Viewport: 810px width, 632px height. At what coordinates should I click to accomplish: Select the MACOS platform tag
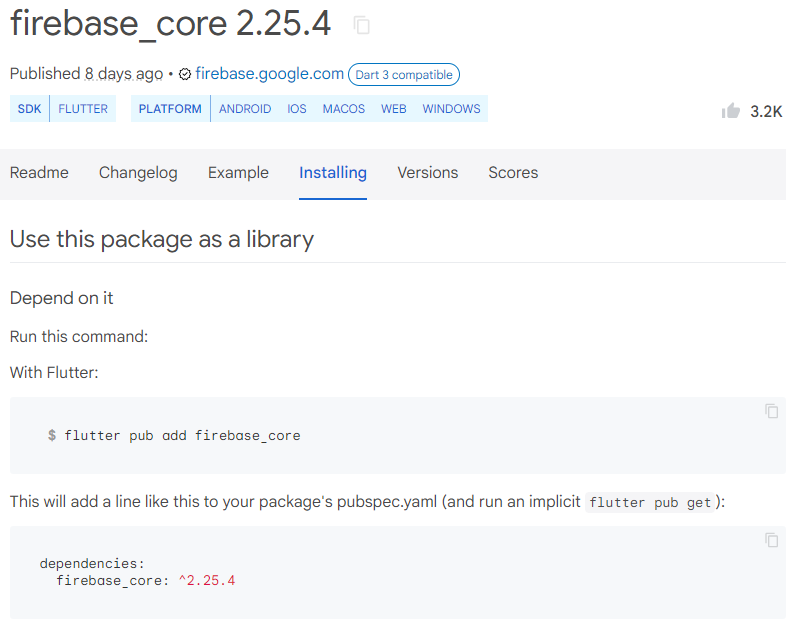tap(344, 109)
